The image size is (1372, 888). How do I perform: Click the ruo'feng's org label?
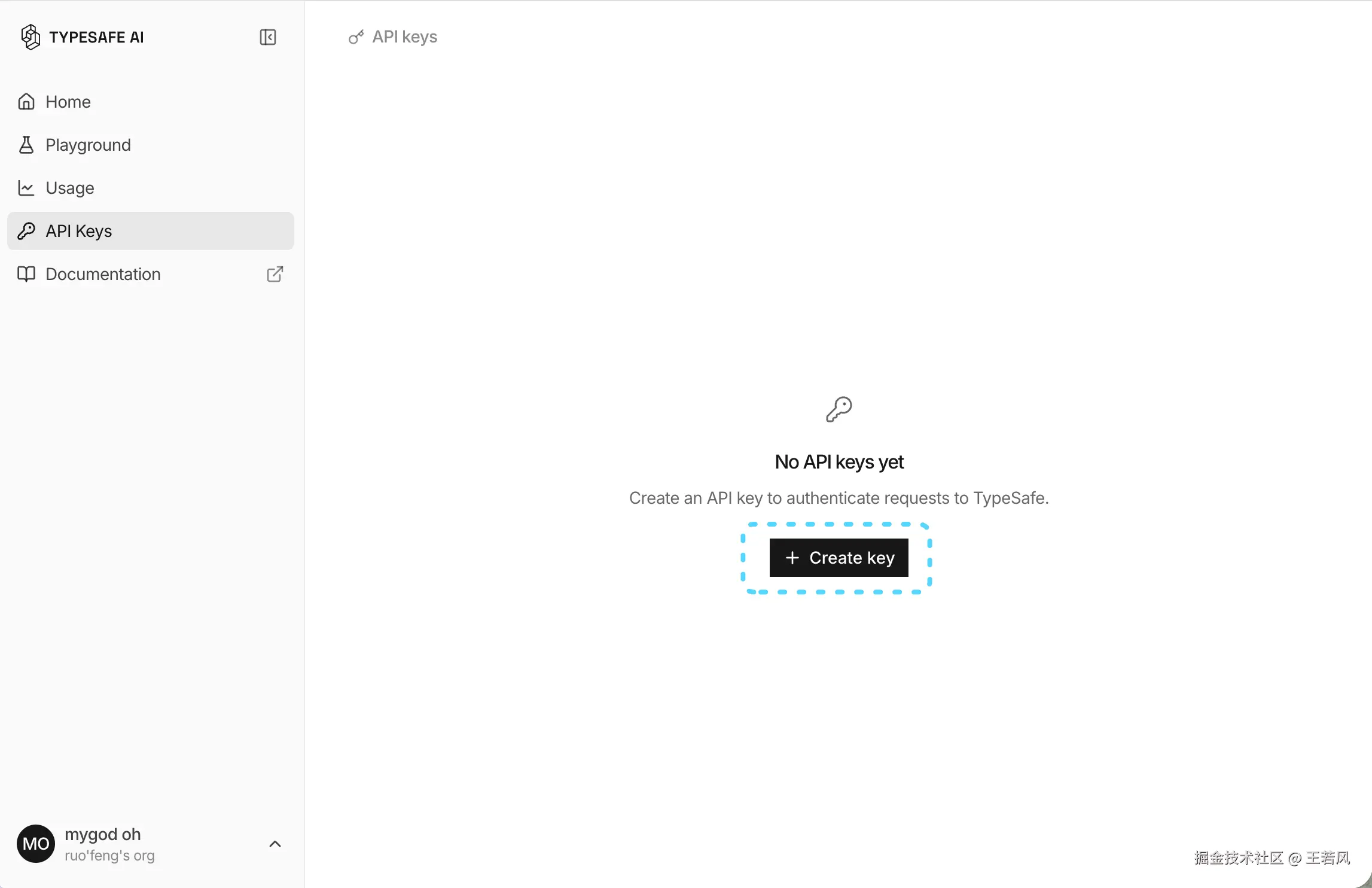[x=109, y=856]
